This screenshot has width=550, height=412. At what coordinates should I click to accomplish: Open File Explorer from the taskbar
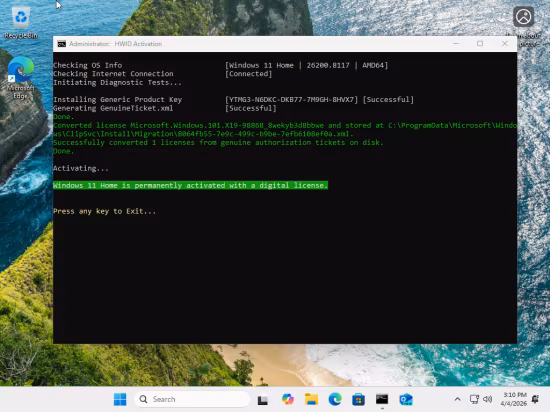click(x=311, y=399)
